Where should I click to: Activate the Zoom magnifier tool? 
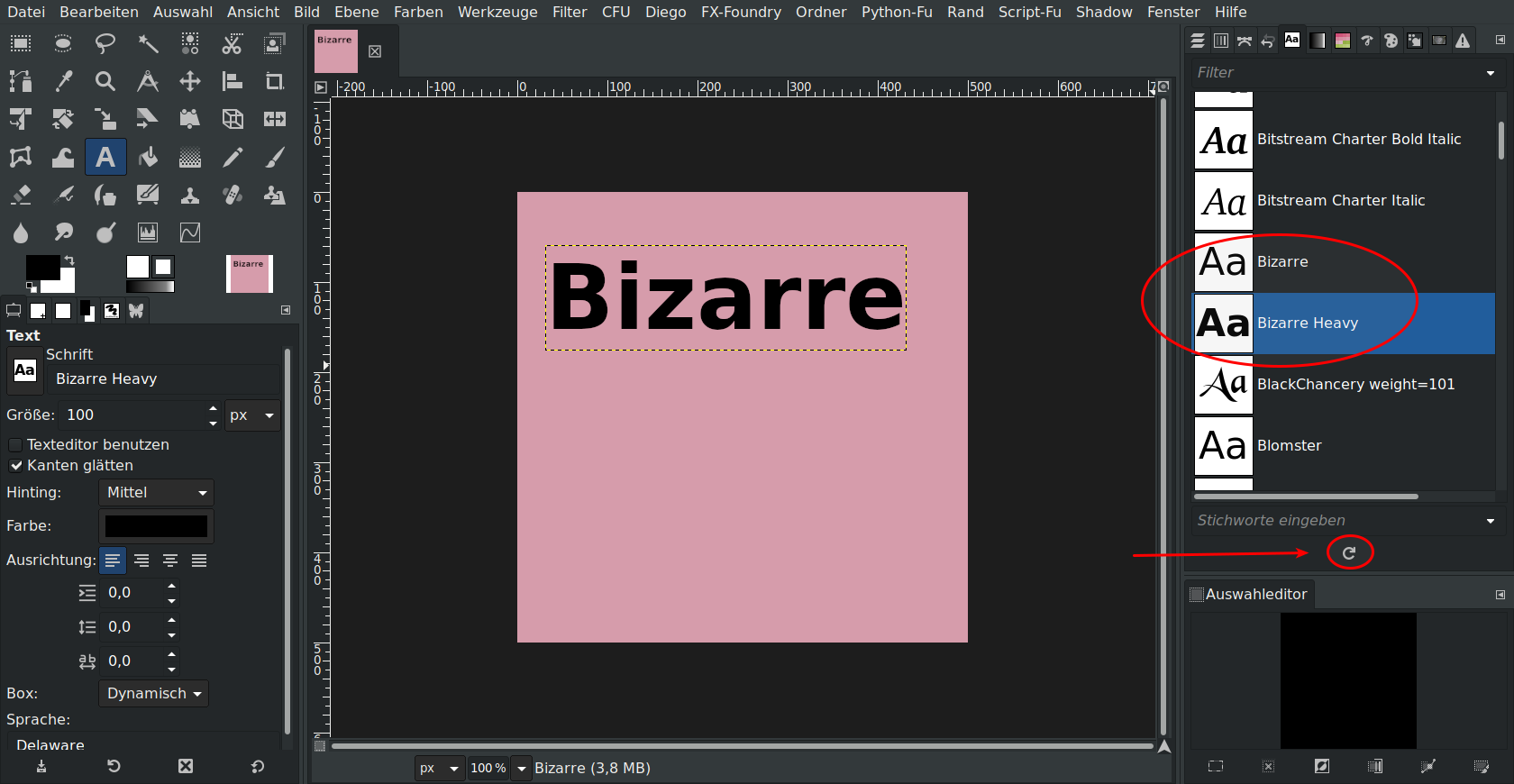coord(105,81)
